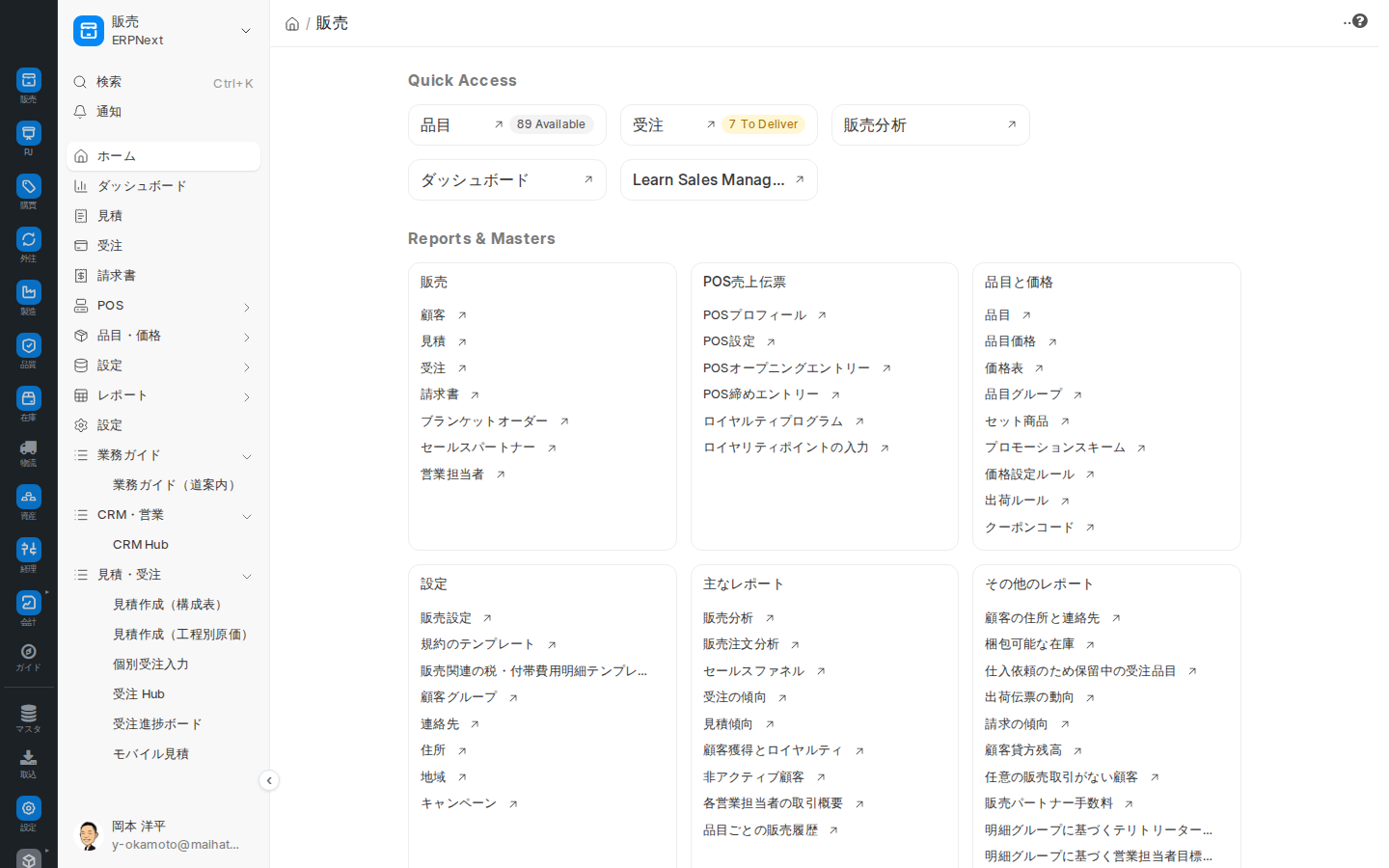Click the arrow icon beside POSプロフィール
Viewport: 1389px width, 868px height.
(x=822, y=315)
